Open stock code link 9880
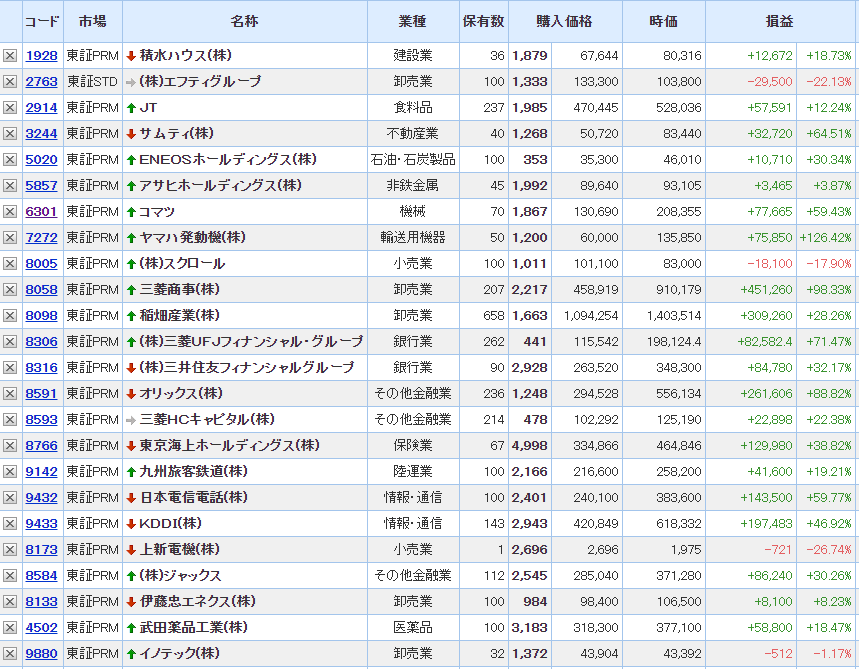Screen dimensions: 859x669 41,654
